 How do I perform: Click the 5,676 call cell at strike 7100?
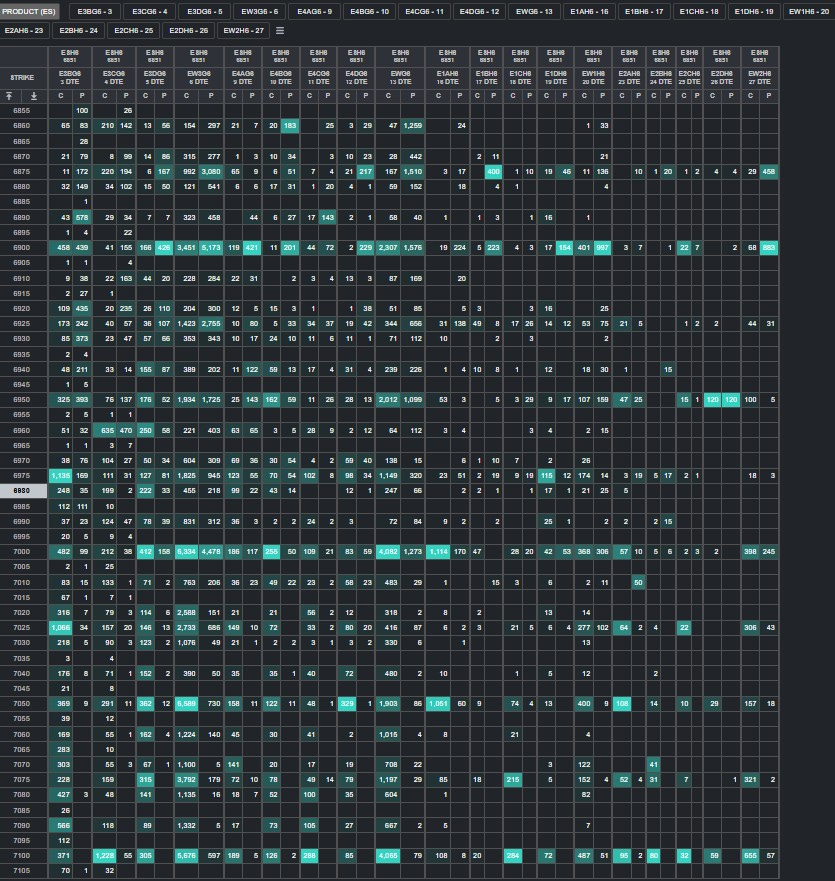point(187,856)
